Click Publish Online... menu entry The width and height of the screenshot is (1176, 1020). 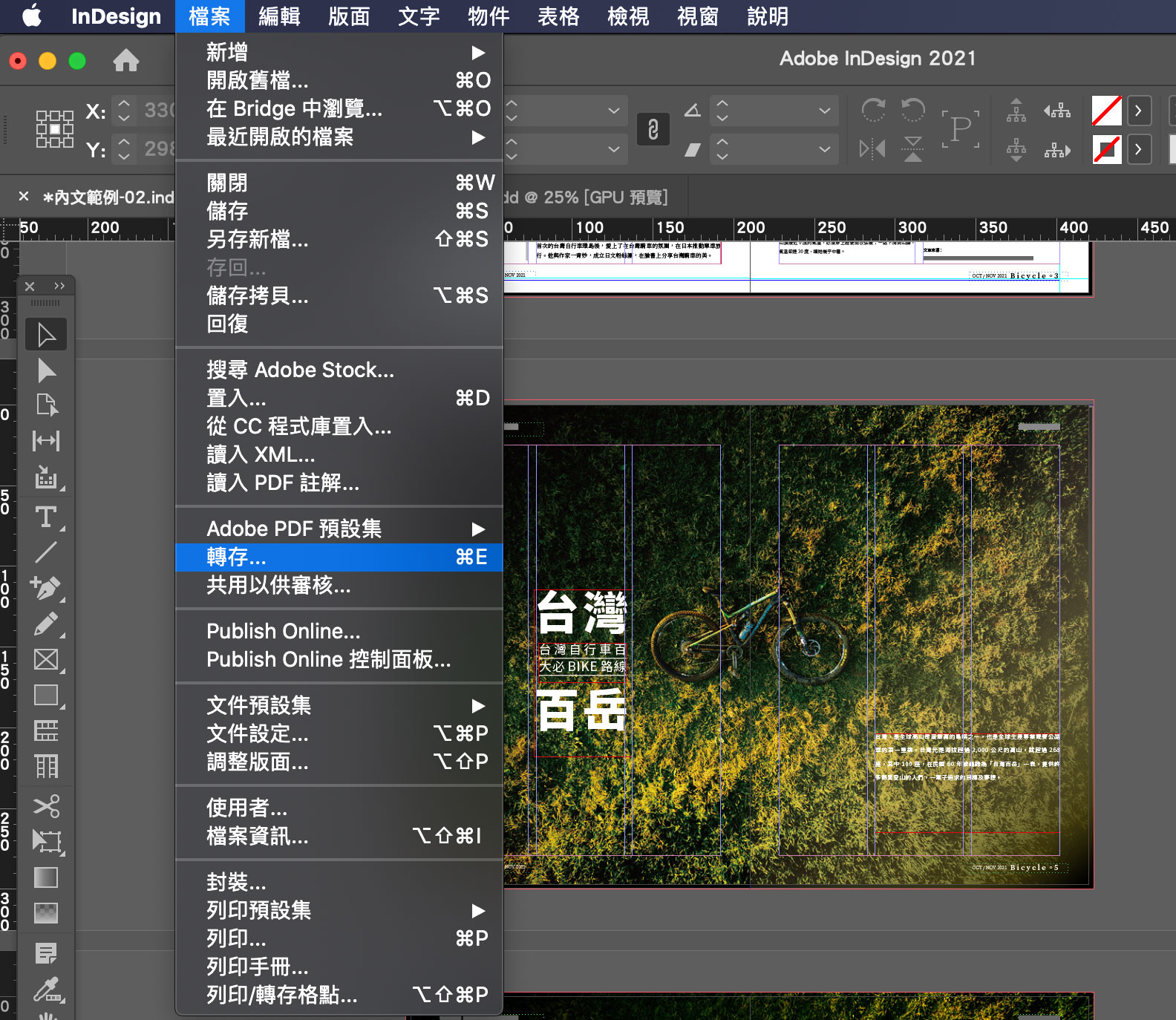[x=284, y=631]
